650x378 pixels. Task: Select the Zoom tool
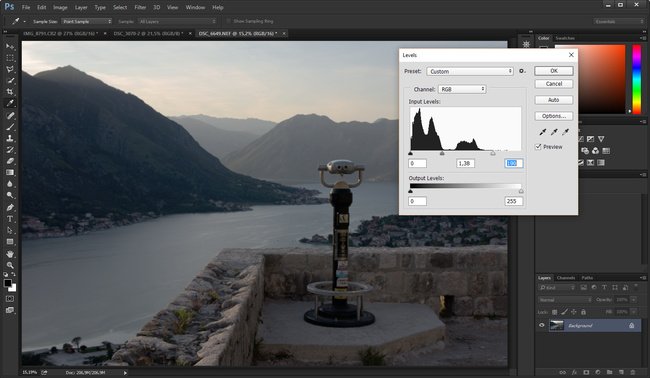click(10, 265)
